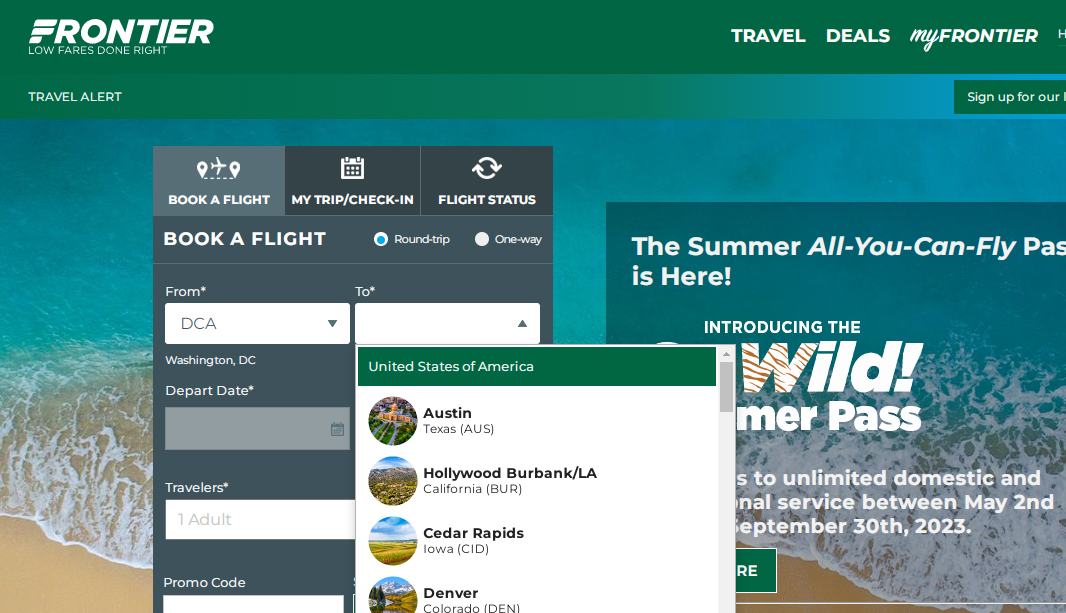Viewport: 1066px width, 613px height.
Task: Open the myFRONTIER menu
Action: 974,37
